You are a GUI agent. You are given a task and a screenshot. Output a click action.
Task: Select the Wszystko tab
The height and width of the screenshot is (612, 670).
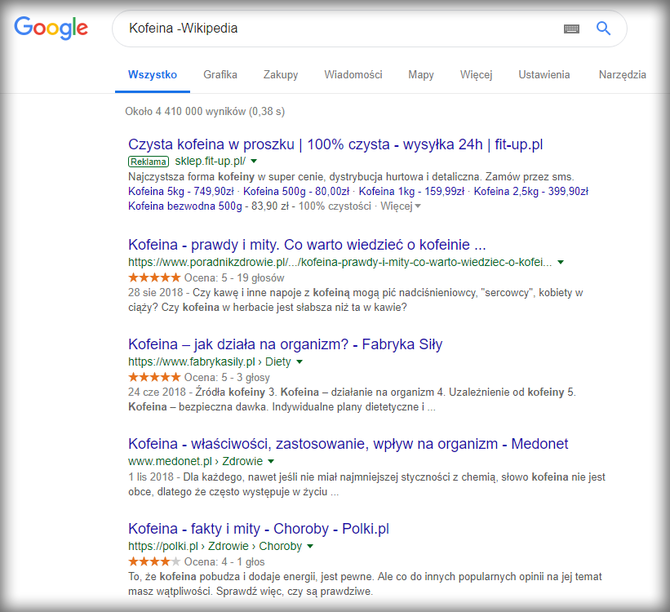click(153, 74)
